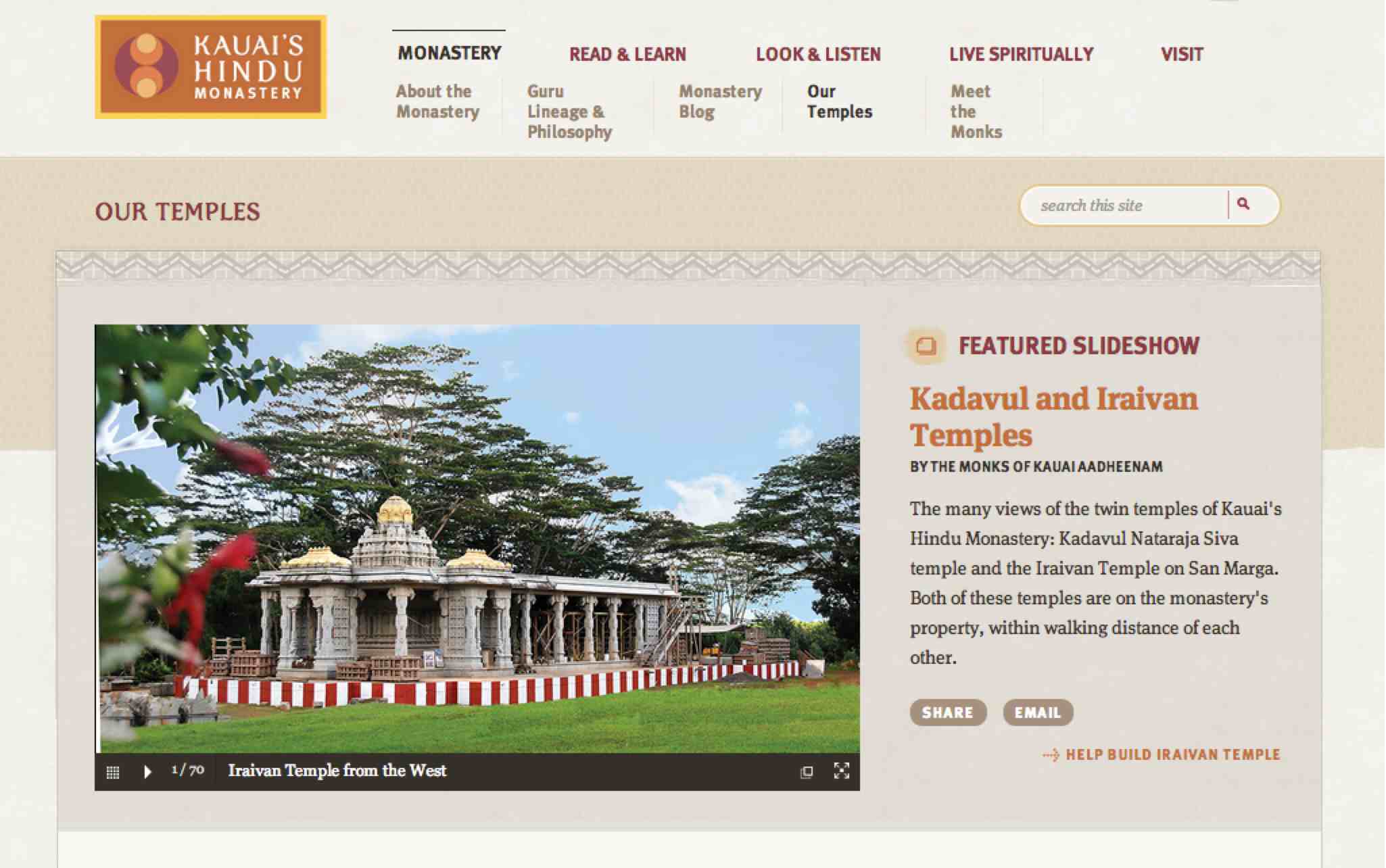Enter slideshow fullscreen mode

[841, 771]
